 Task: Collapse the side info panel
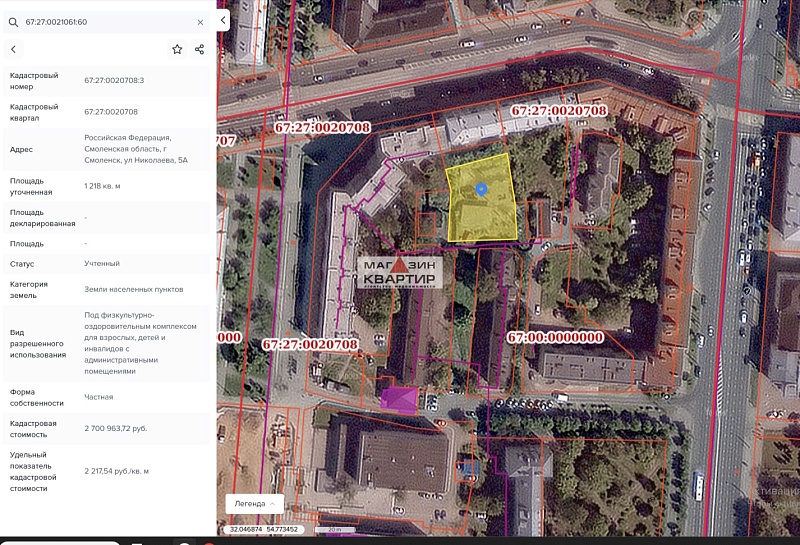point(223,19)
